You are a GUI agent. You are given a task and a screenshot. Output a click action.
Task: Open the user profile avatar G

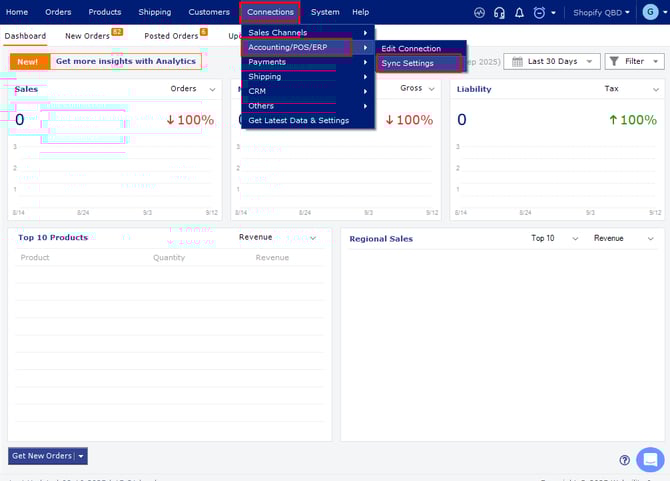(650, 12)
